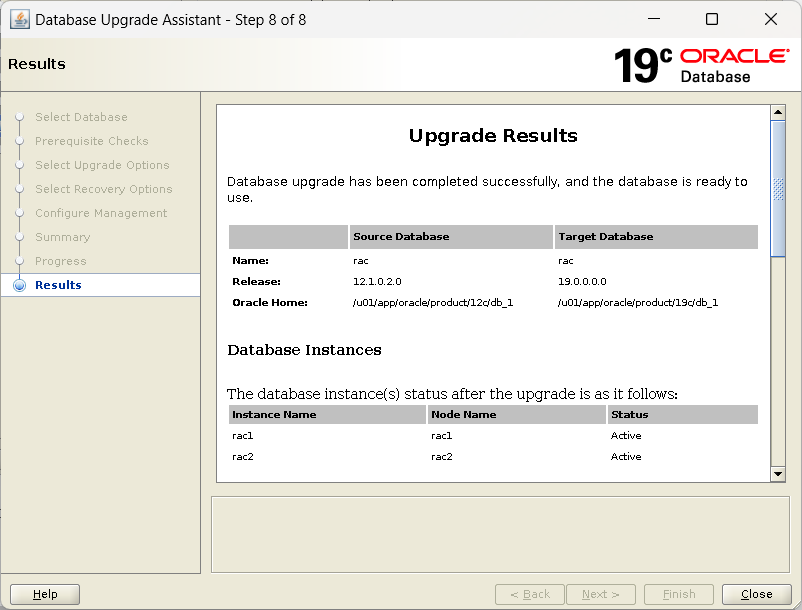Click the Target Database column header
Viewport: 802px width, 610px height.
click(656, 237)
